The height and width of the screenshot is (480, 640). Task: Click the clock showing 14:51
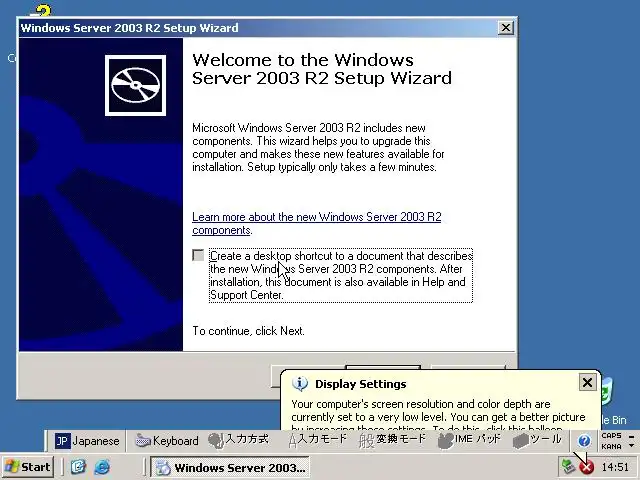(615, 467)
